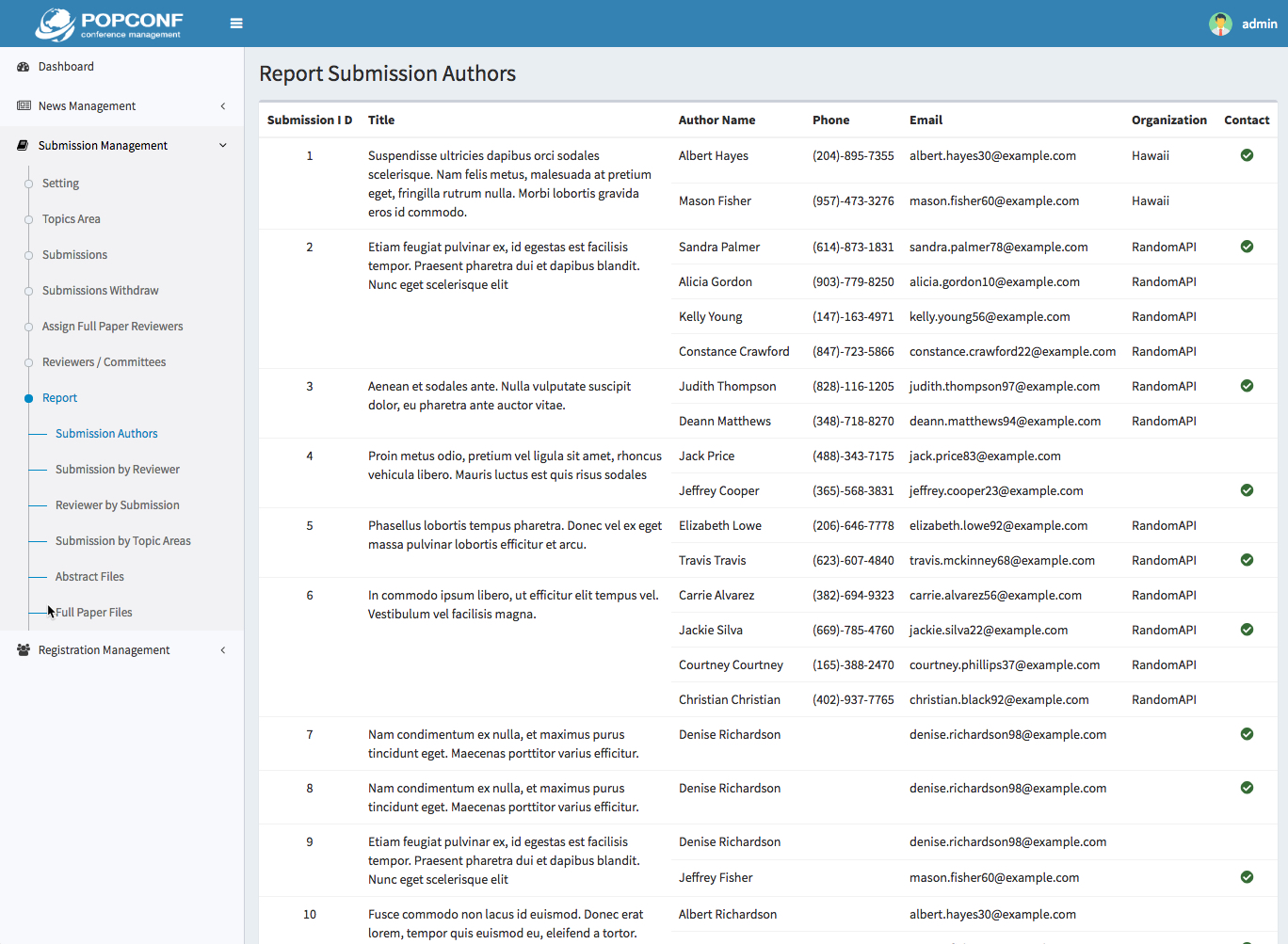Open the Abstract Files link
1288x944 pixels.
tap(89, 577)
